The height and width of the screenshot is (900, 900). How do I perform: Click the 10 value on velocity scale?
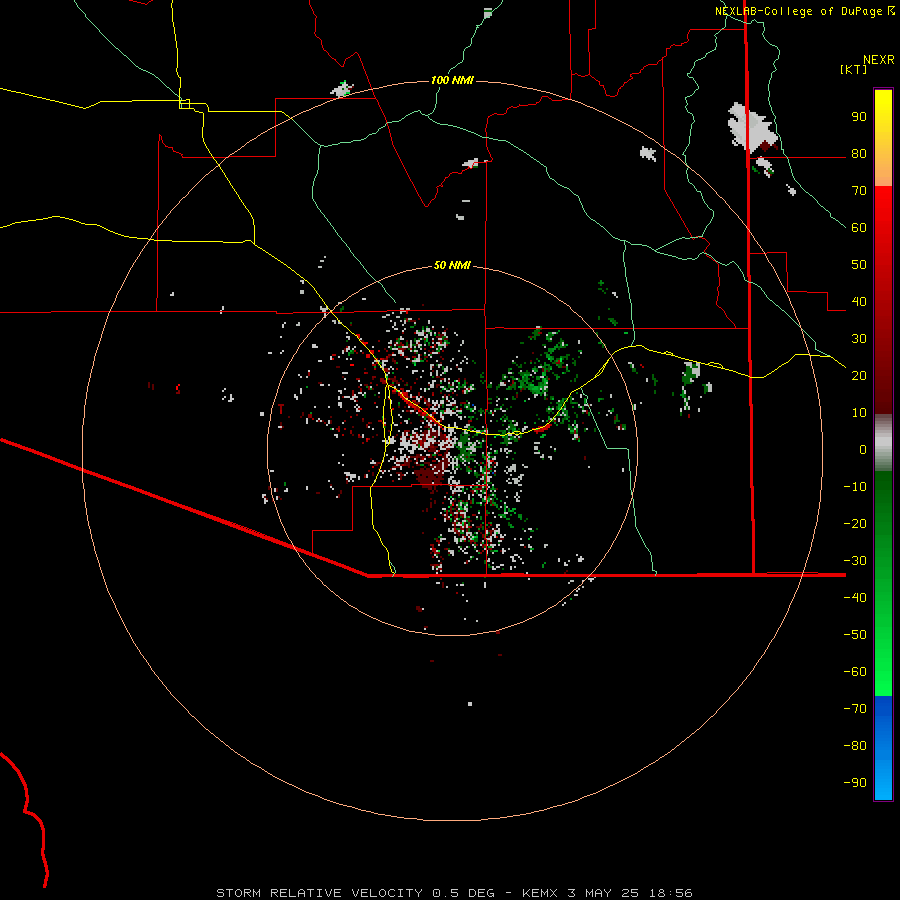click(x=859, y=413)
